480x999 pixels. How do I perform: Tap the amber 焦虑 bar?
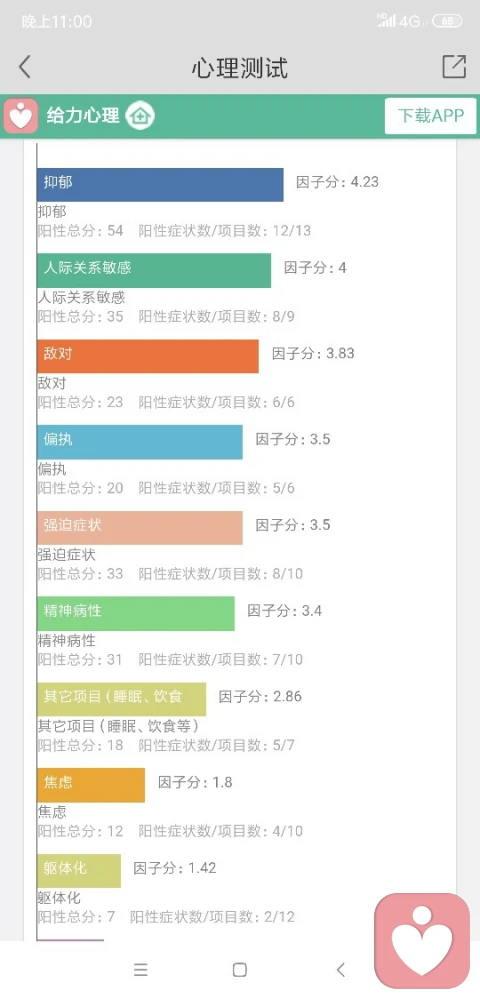(x=91, y=785)
